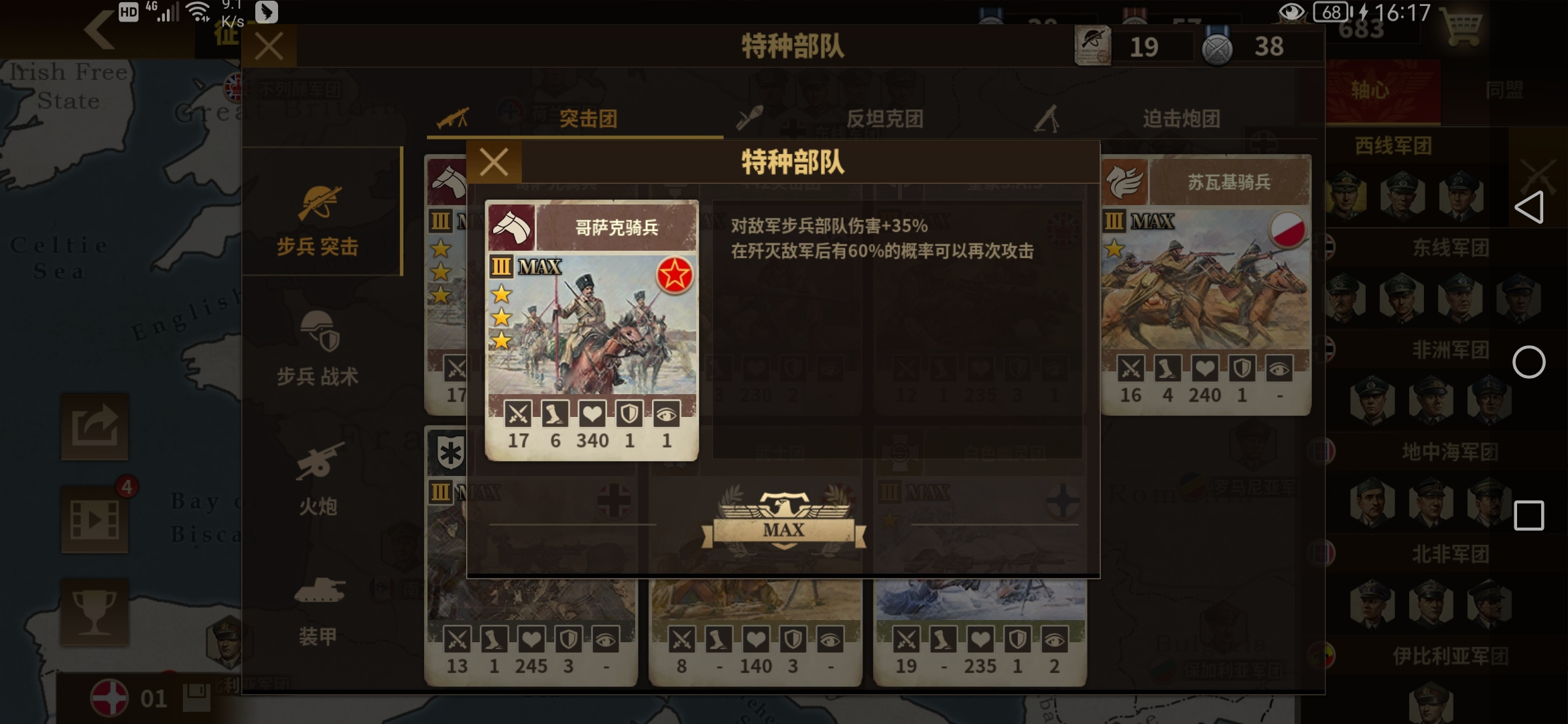Select the 苏瓦基骑兵 unit card

[x=1206, y=286]
